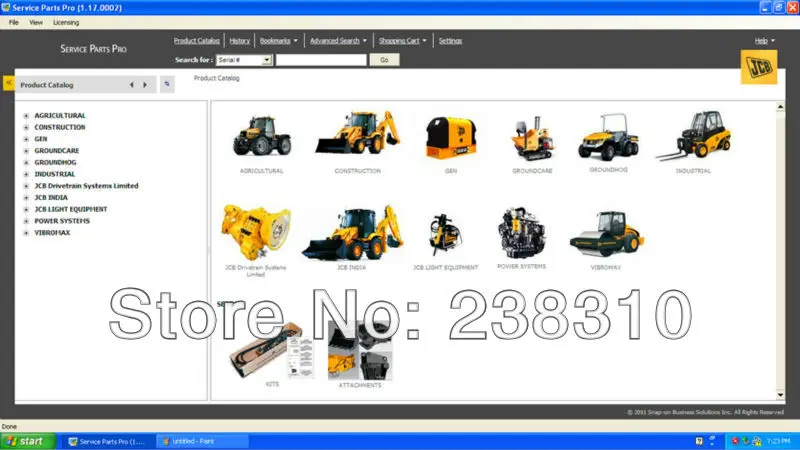This screenshot has height=450, width=800.
Task: Select the JCB LIGHT EQUIPMENT image
Action: point(445,235)
